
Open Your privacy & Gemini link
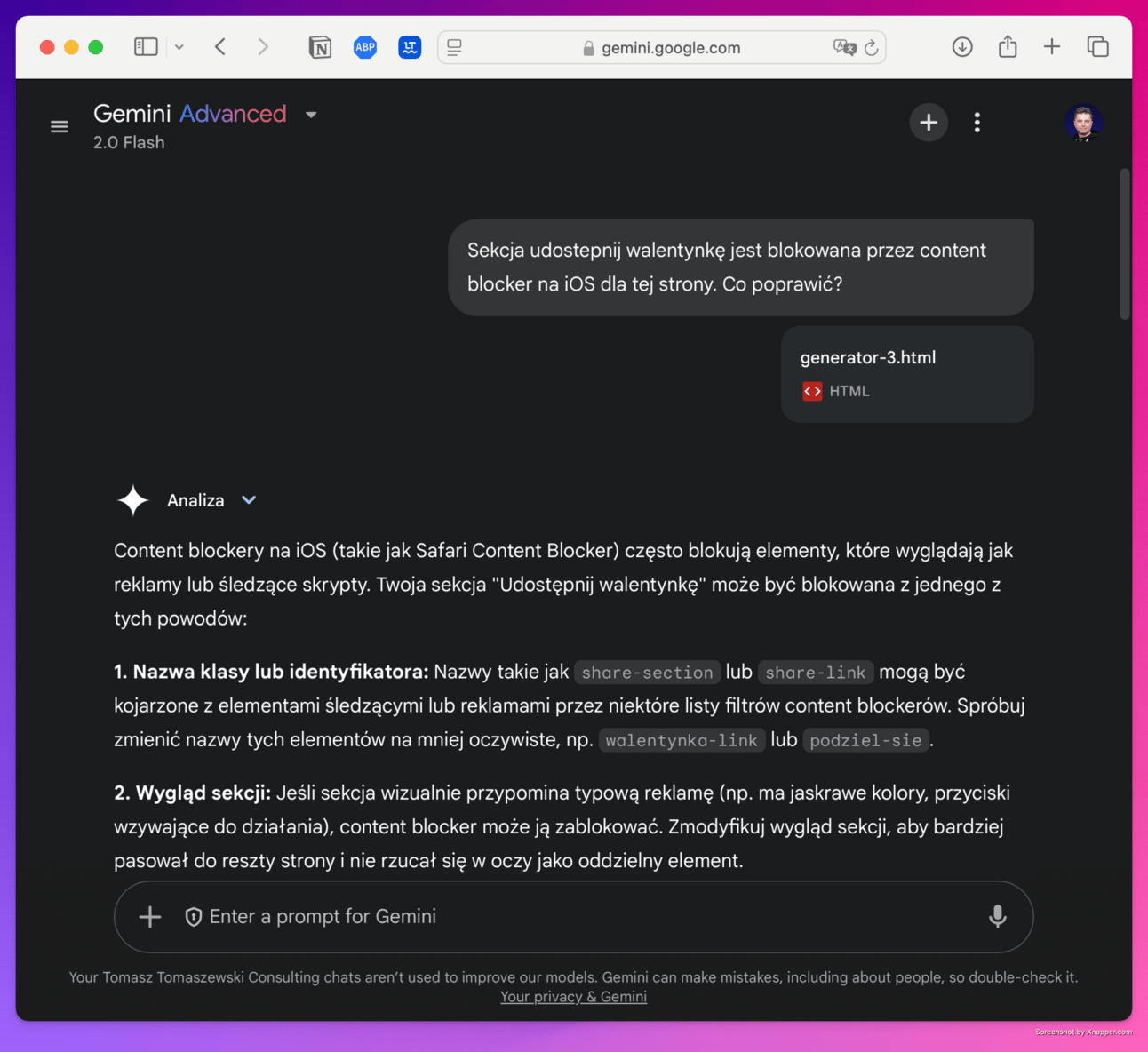[574, 997]
